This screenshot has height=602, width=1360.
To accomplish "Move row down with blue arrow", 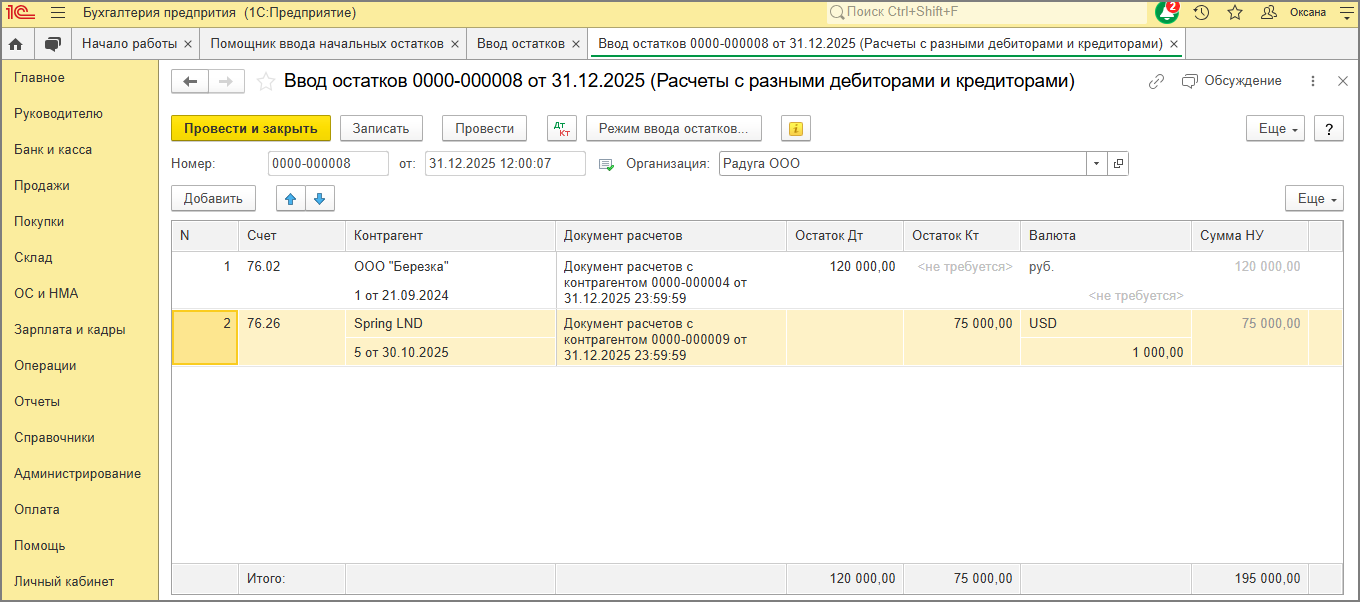I will (320, 198).
